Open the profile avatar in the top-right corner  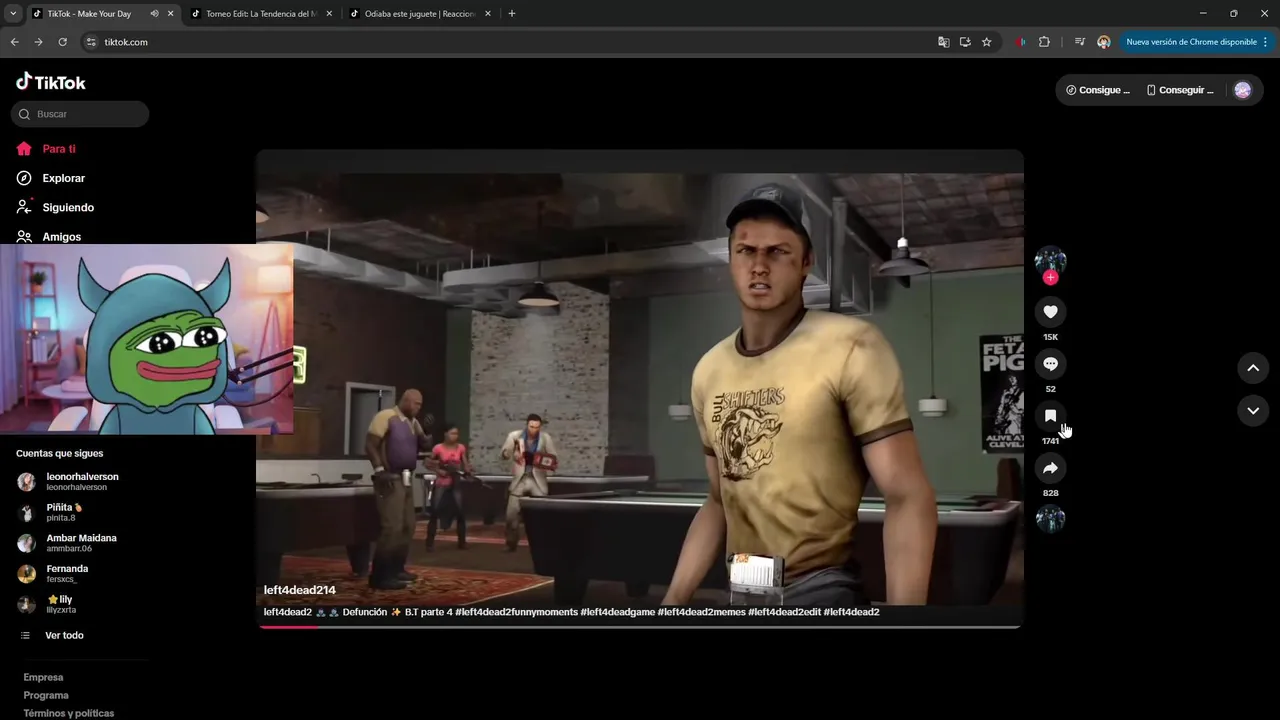(x=1243, y=90)
